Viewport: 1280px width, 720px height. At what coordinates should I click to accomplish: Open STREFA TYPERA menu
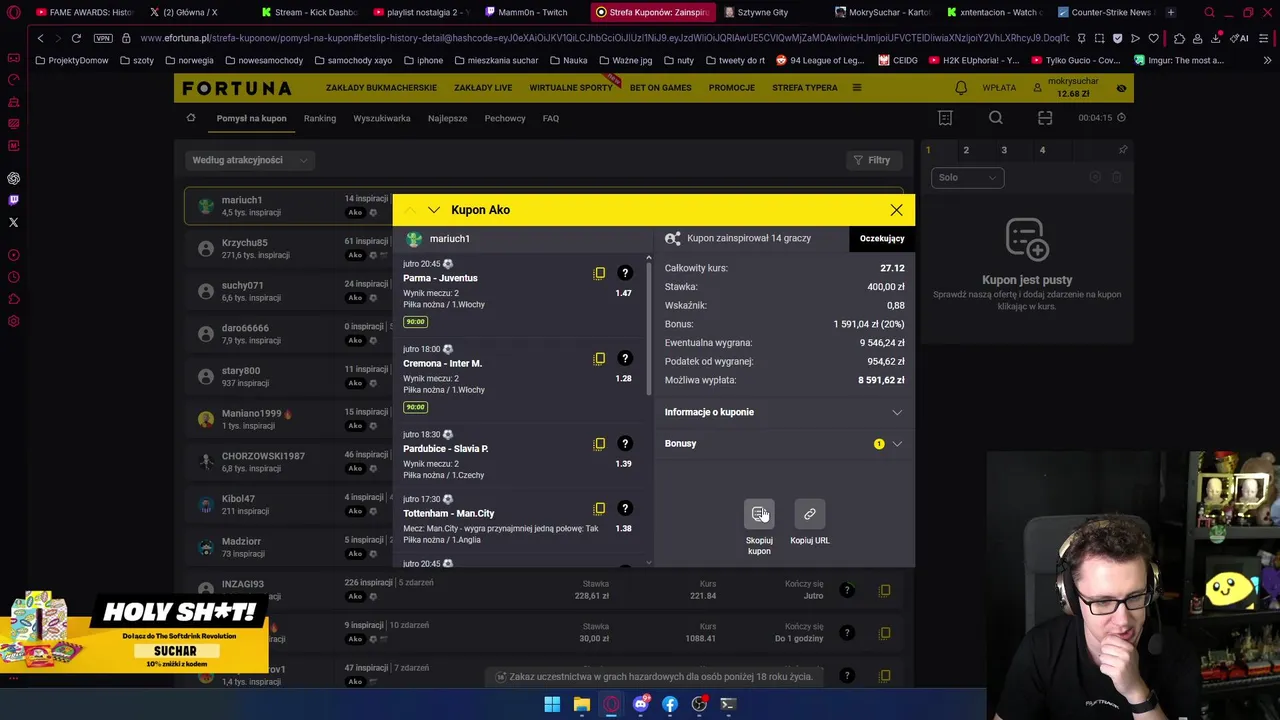click(x=805, y=88)
